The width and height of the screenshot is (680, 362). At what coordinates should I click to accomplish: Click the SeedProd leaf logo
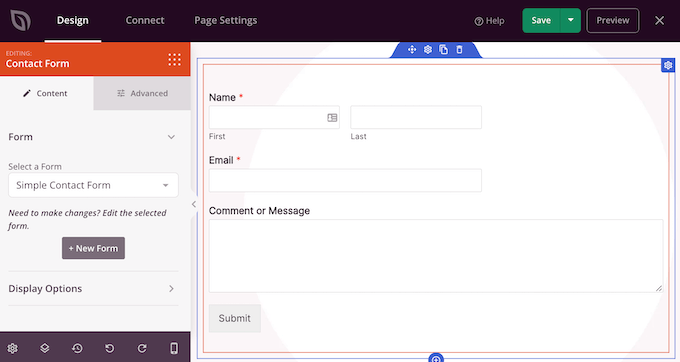pyautogui.click(x=20, y=20)
